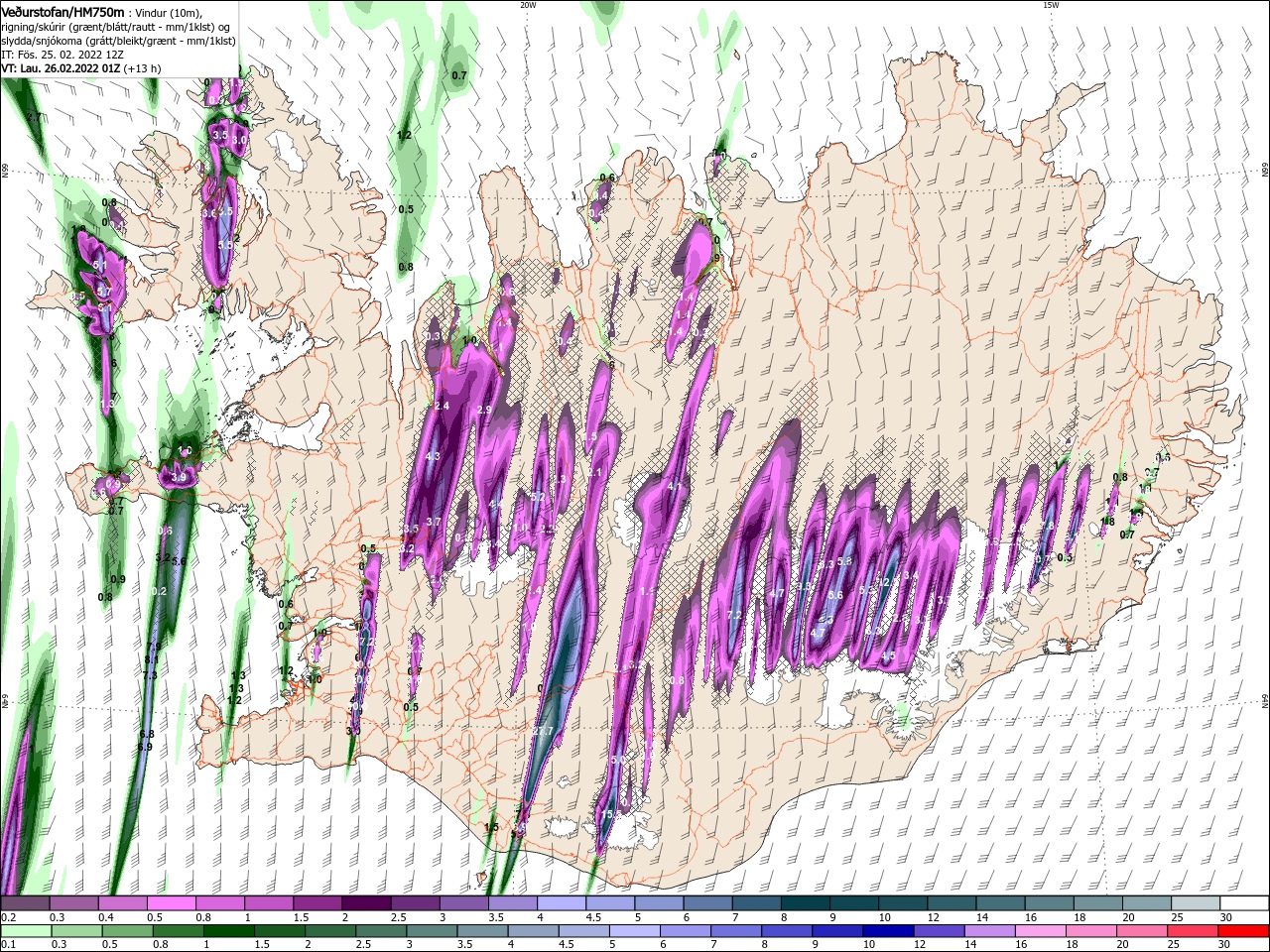Screen dimensions: 1270x952
Task: Click the 20W longitude label
Action: coord(528,5)
